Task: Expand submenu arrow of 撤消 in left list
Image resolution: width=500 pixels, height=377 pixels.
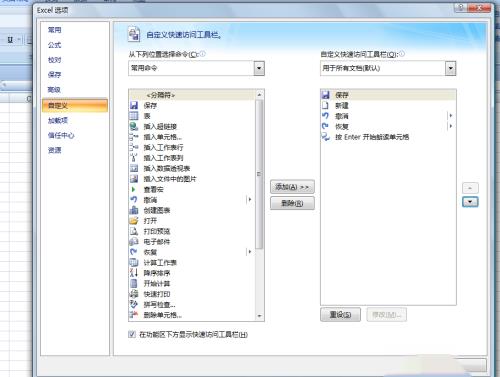Action: click(250, 200)
